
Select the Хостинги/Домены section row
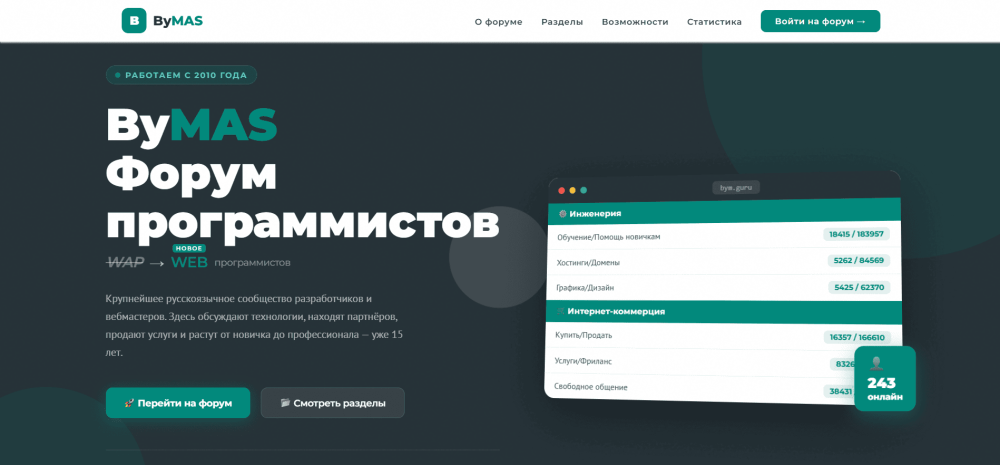pos(588,263)
